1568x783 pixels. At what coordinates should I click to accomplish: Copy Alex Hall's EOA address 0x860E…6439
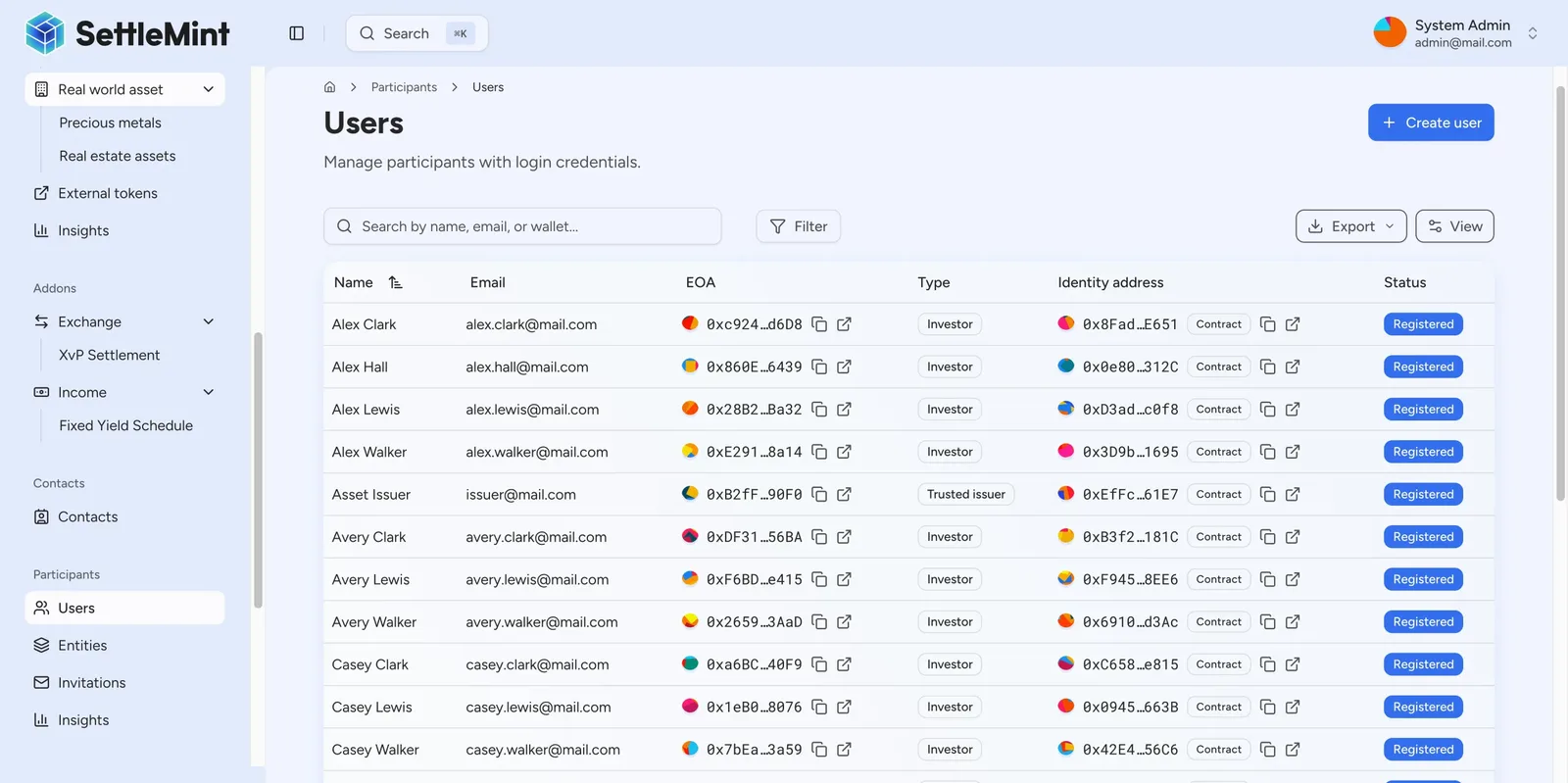(x=819, y=367)
